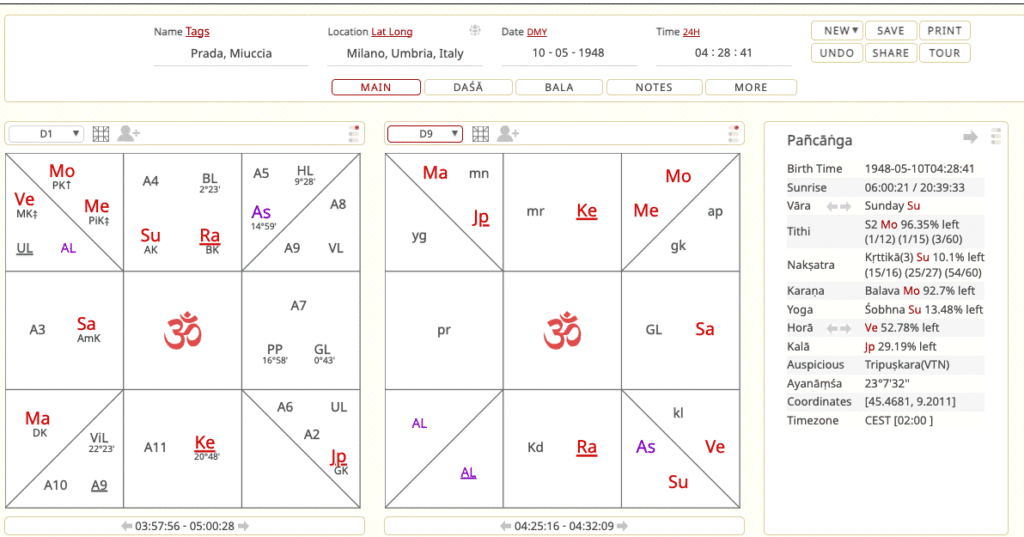The image size is (1024, 537).
Task: Click the Tags link next to Name
Action: click(197, 32)
